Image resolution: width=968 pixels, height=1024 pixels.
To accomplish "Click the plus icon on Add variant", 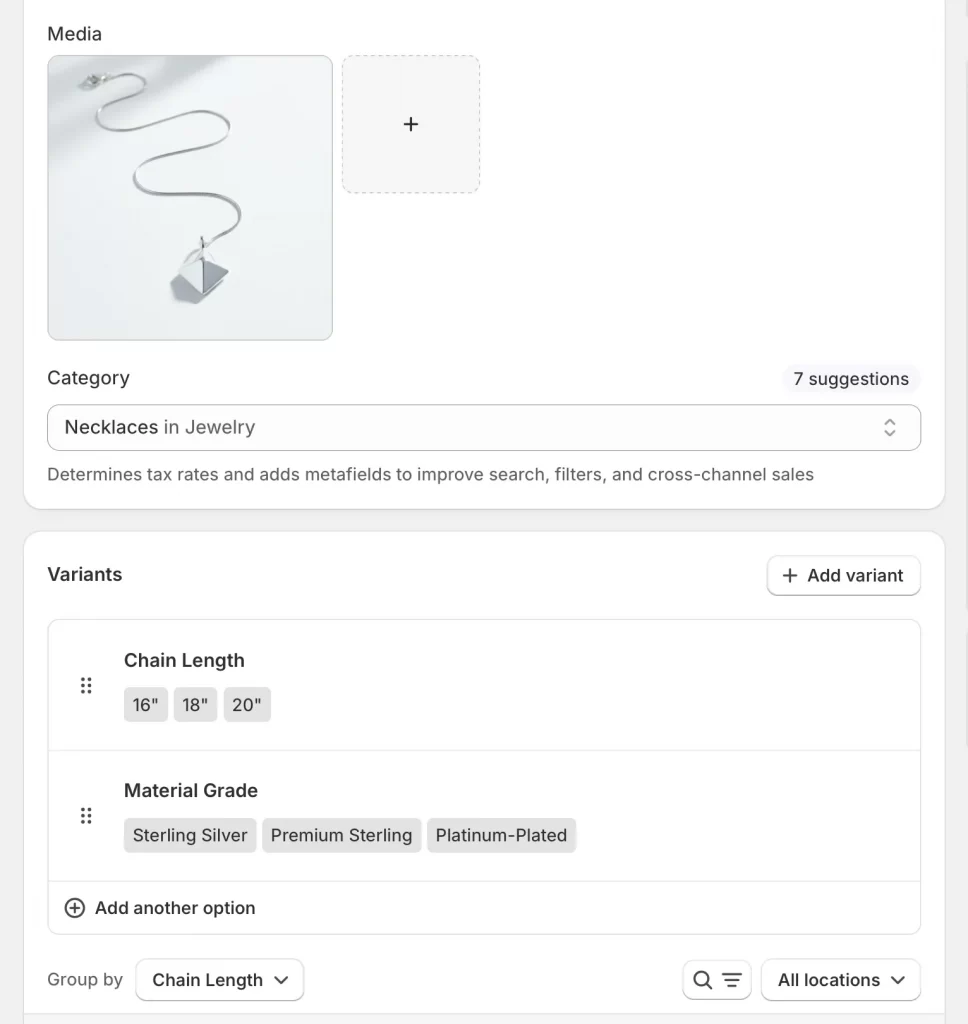I will (789, 575).
